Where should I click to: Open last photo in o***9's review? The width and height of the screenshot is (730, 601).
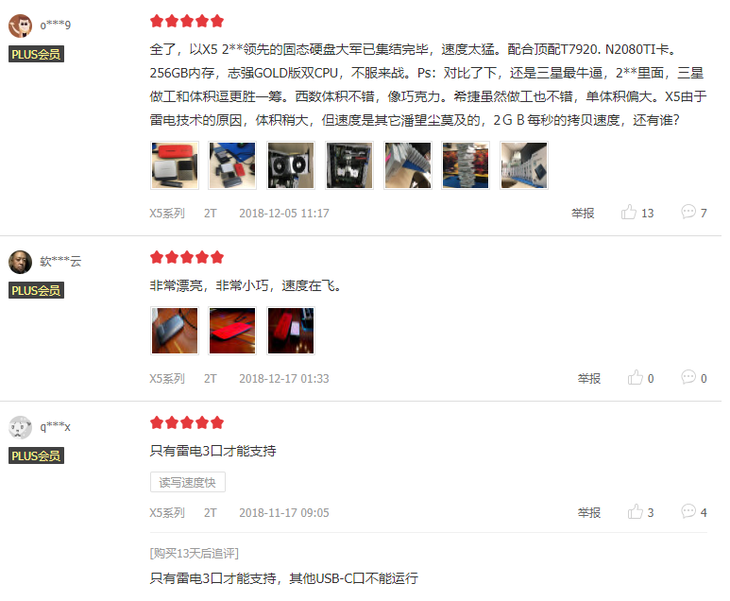click(524, 165)
